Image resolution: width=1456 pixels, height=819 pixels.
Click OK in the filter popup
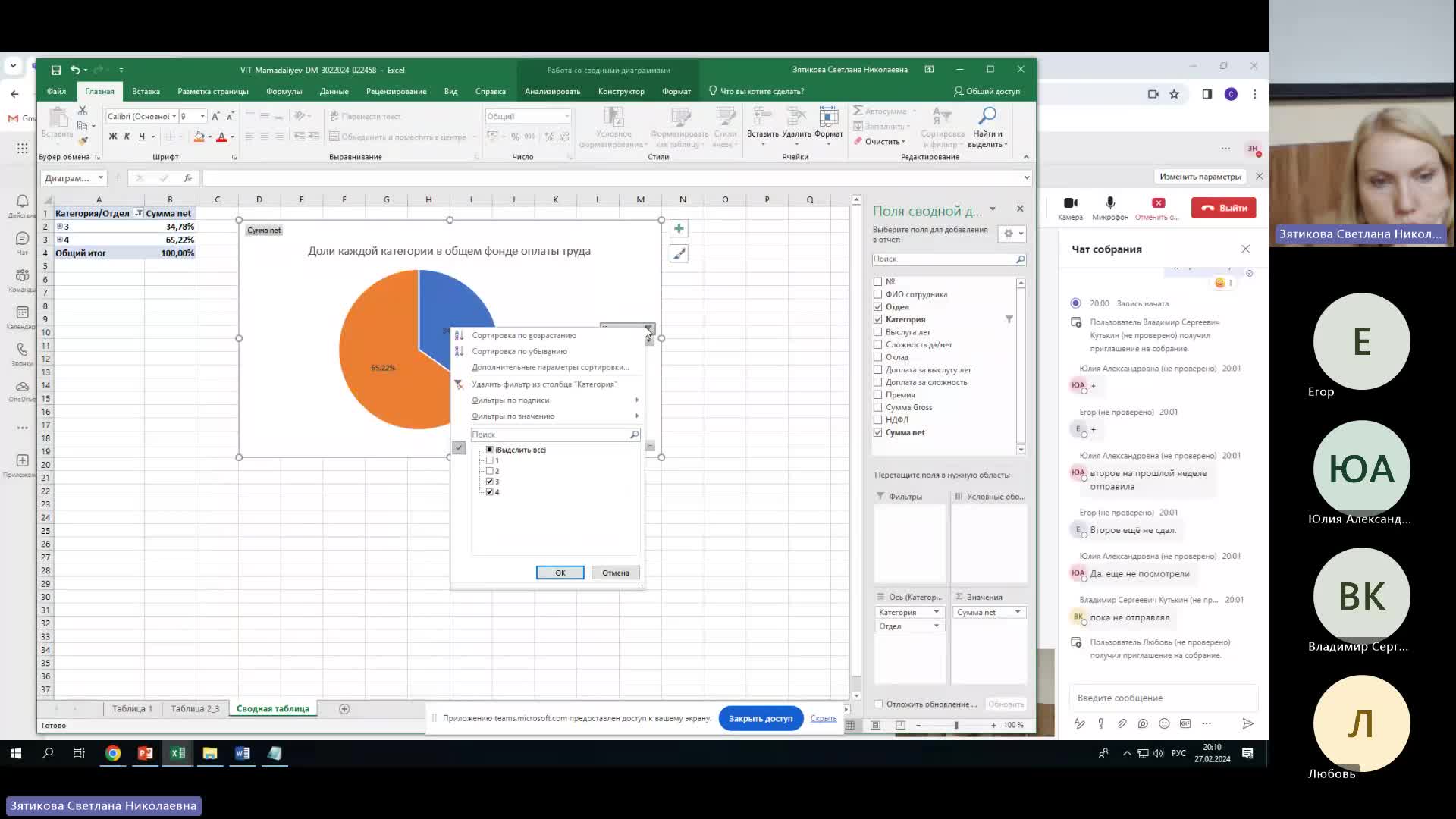click(x=560, y=573)
